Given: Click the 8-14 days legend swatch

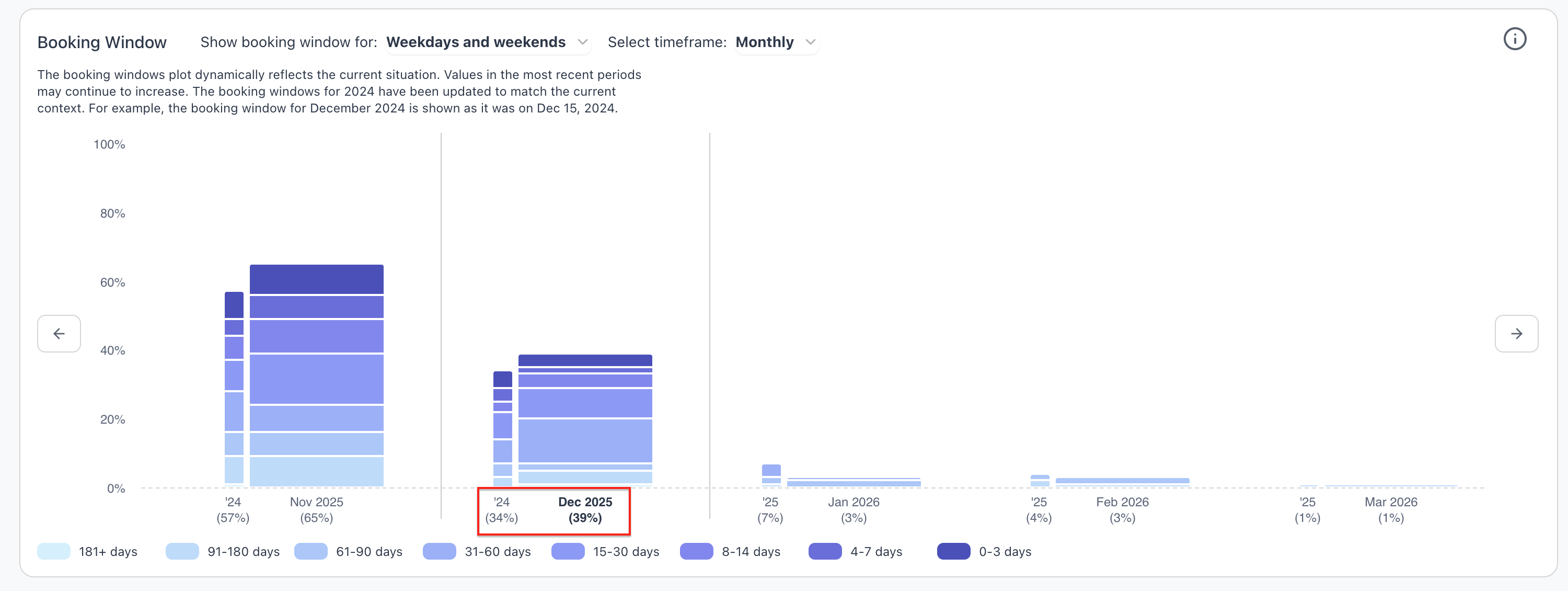Looking at the screenshot, I should (x=696, y=551).
